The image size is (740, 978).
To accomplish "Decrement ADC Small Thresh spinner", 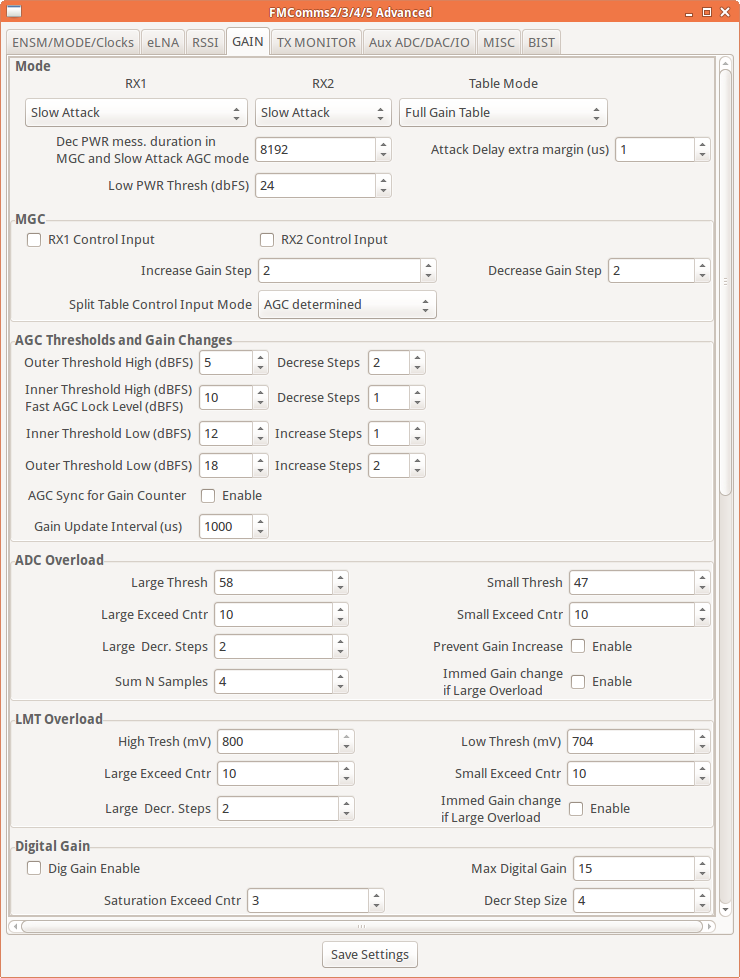I will tap(703, 588).
